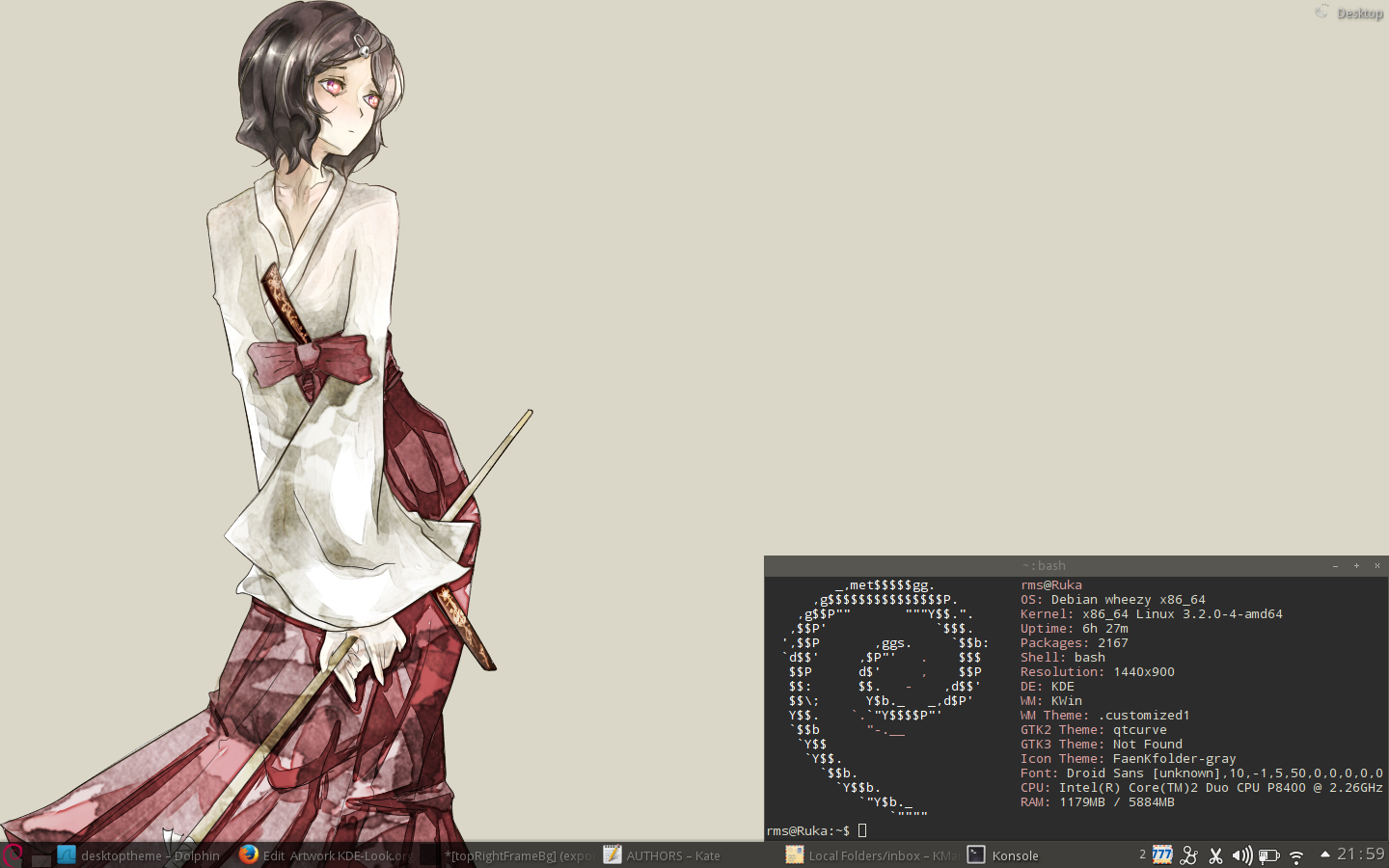The width and height of the screenshot is (1389, 868).
Task: Click the 'Resolution: 1440x900' line
Action: [x=1098, y=672]
